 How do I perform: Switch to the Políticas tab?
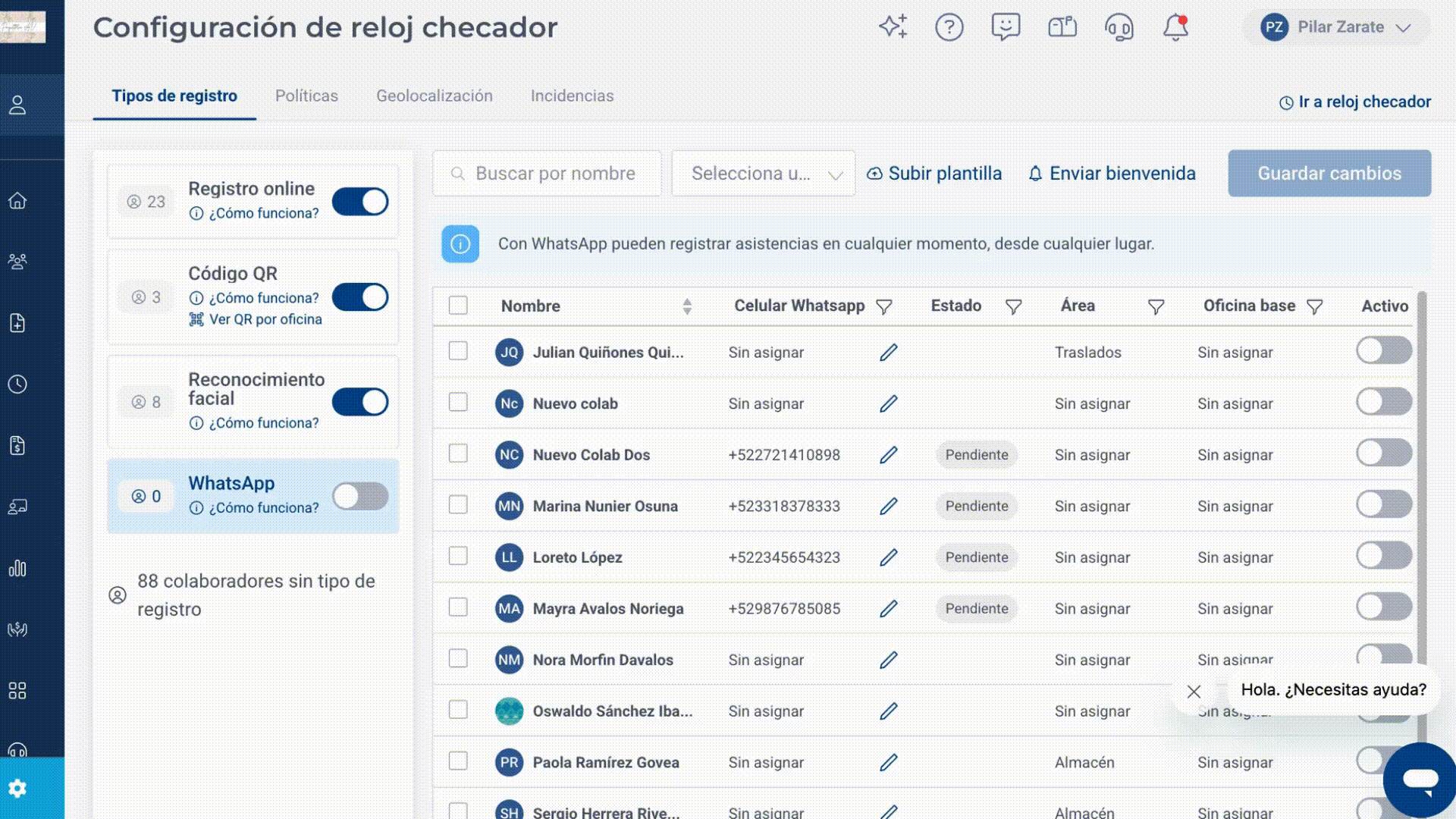click(306, 96)
